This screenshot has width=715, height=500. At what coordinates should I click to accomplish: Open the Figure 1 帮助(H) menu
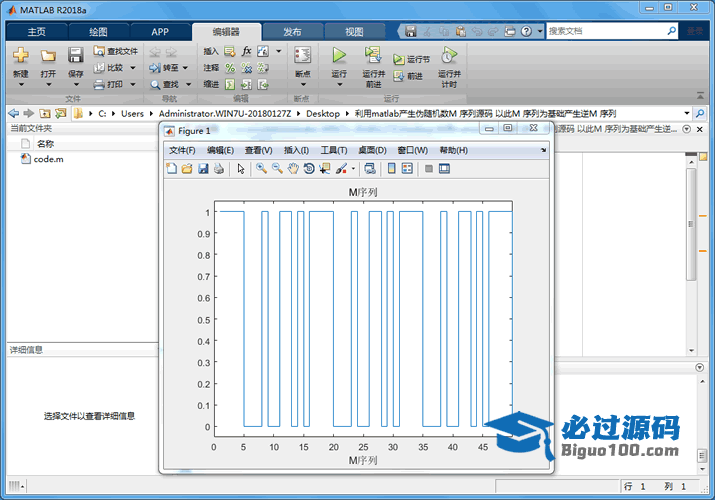pyautogui.click(x=453, y=150)
